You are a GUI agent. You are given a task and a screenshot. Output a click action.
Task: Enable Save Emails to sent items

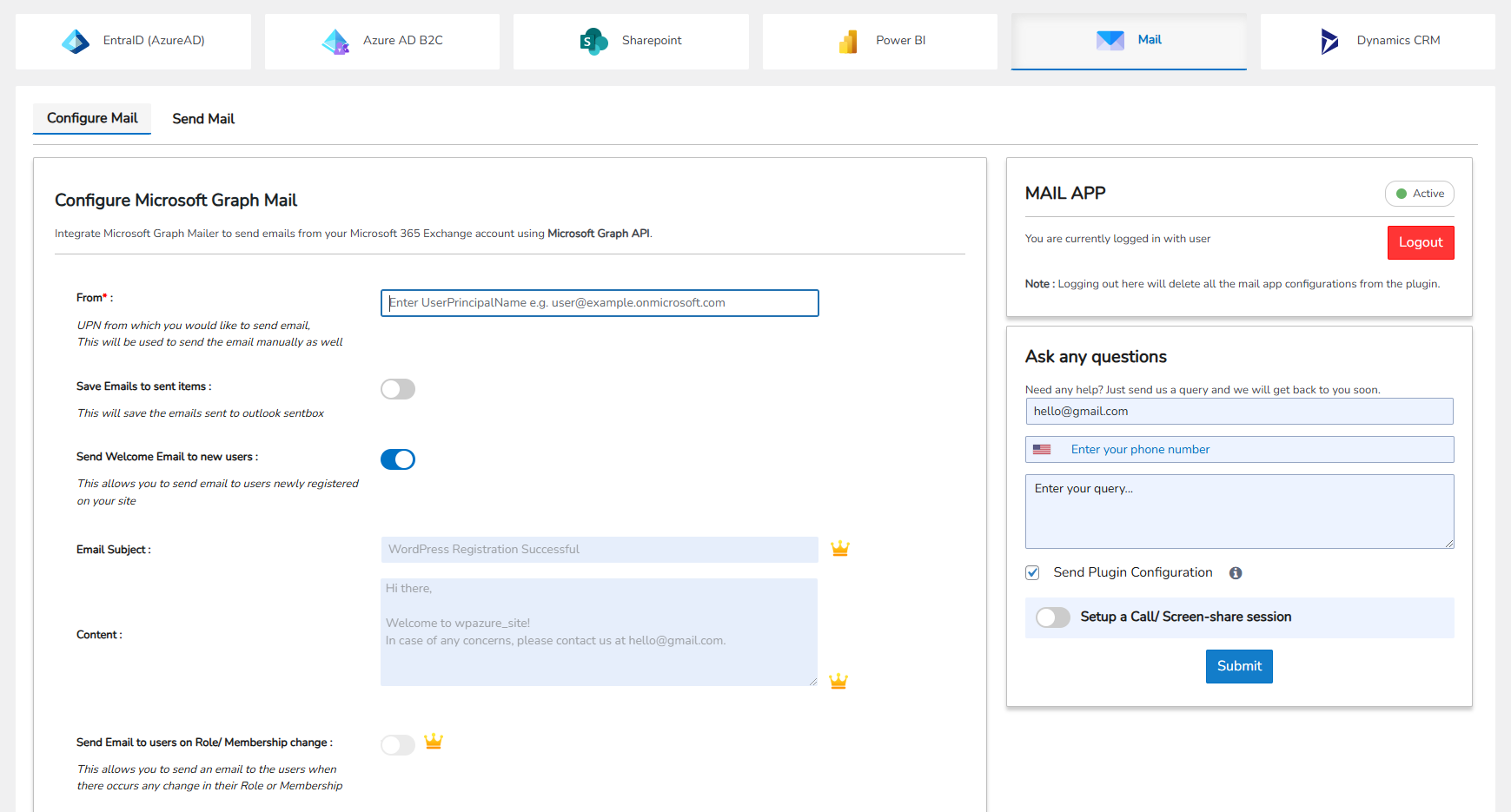397,389
